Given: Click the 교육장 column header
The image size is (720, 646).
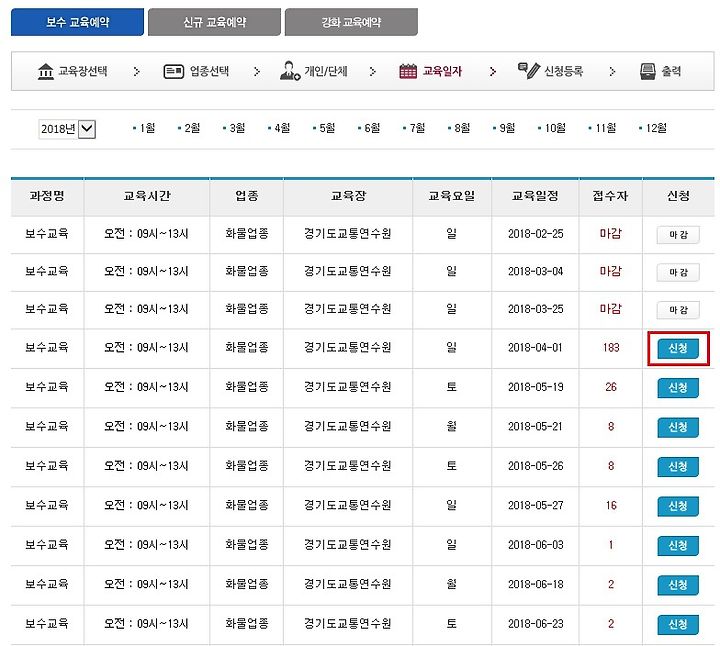Looking at the screenshot, I should coord(348,197).
